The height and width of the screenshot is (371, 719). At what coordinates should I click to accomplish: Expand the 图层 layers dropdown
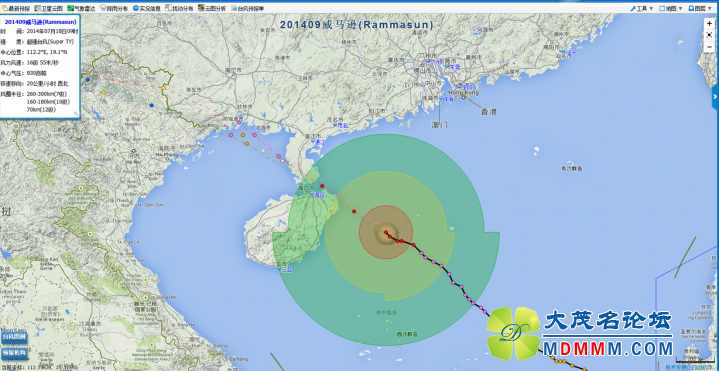[700, 8]
